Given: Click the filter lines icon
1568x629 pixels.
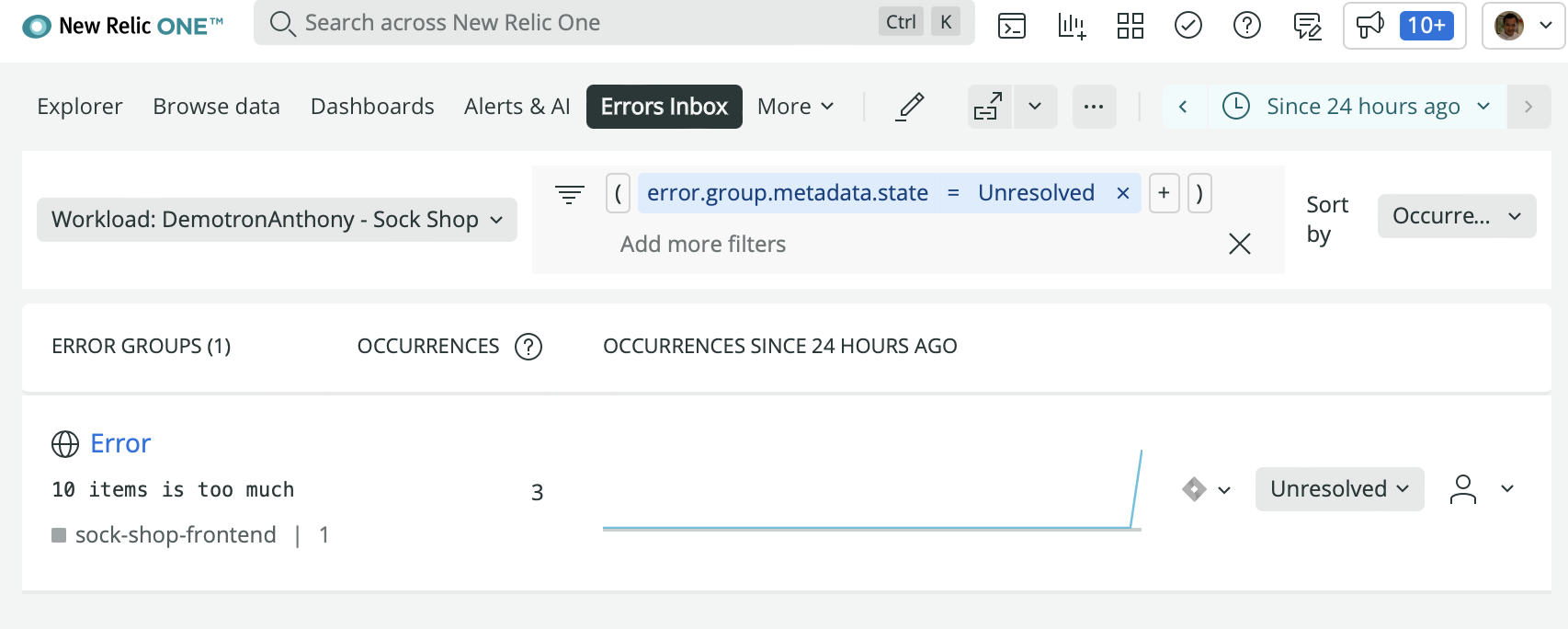Looking at the screenshot, I should click(x=570, y=194).
